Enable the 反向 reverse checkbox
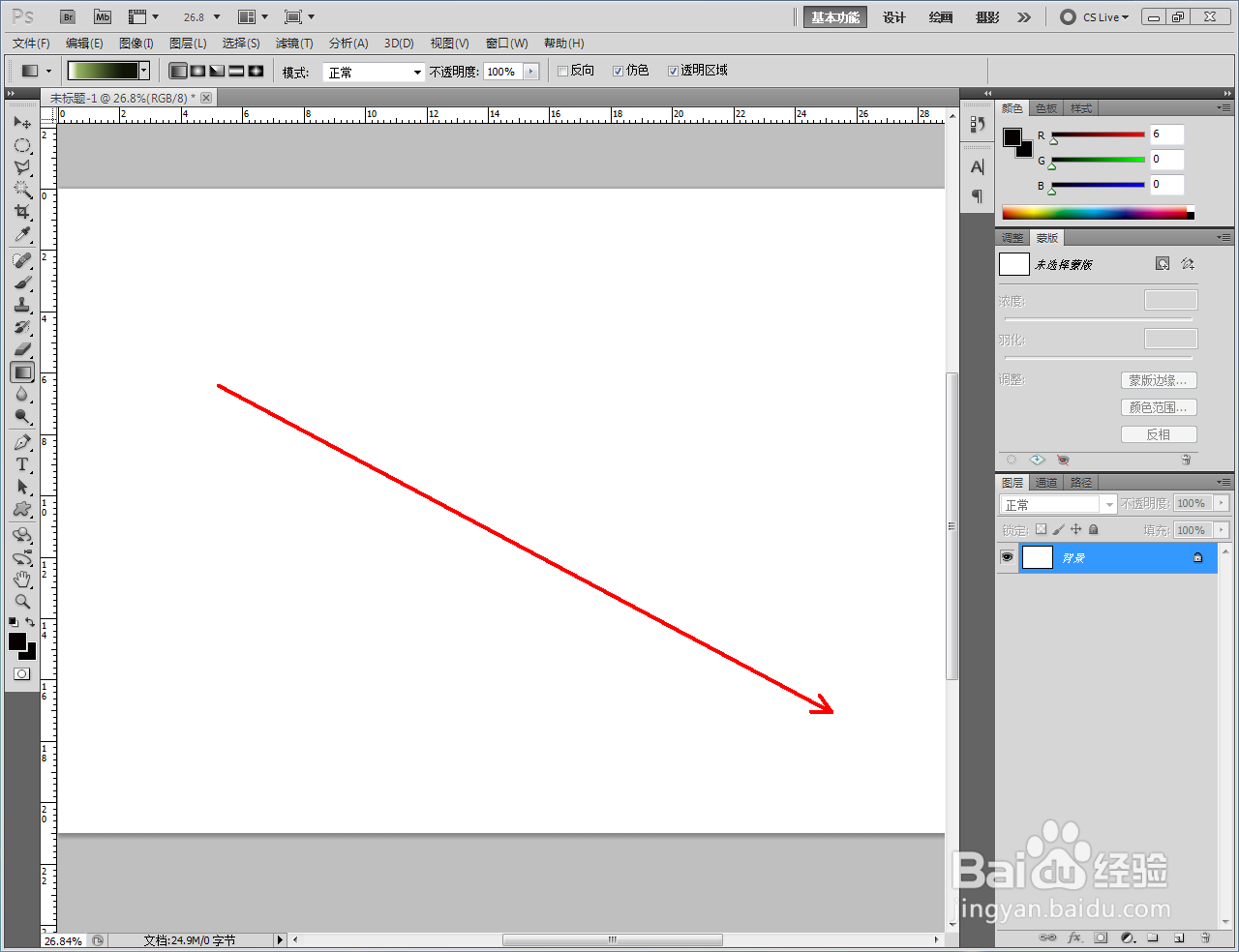Image resolution: width=1239 pixels, height=952 pixels. (562, 71)
